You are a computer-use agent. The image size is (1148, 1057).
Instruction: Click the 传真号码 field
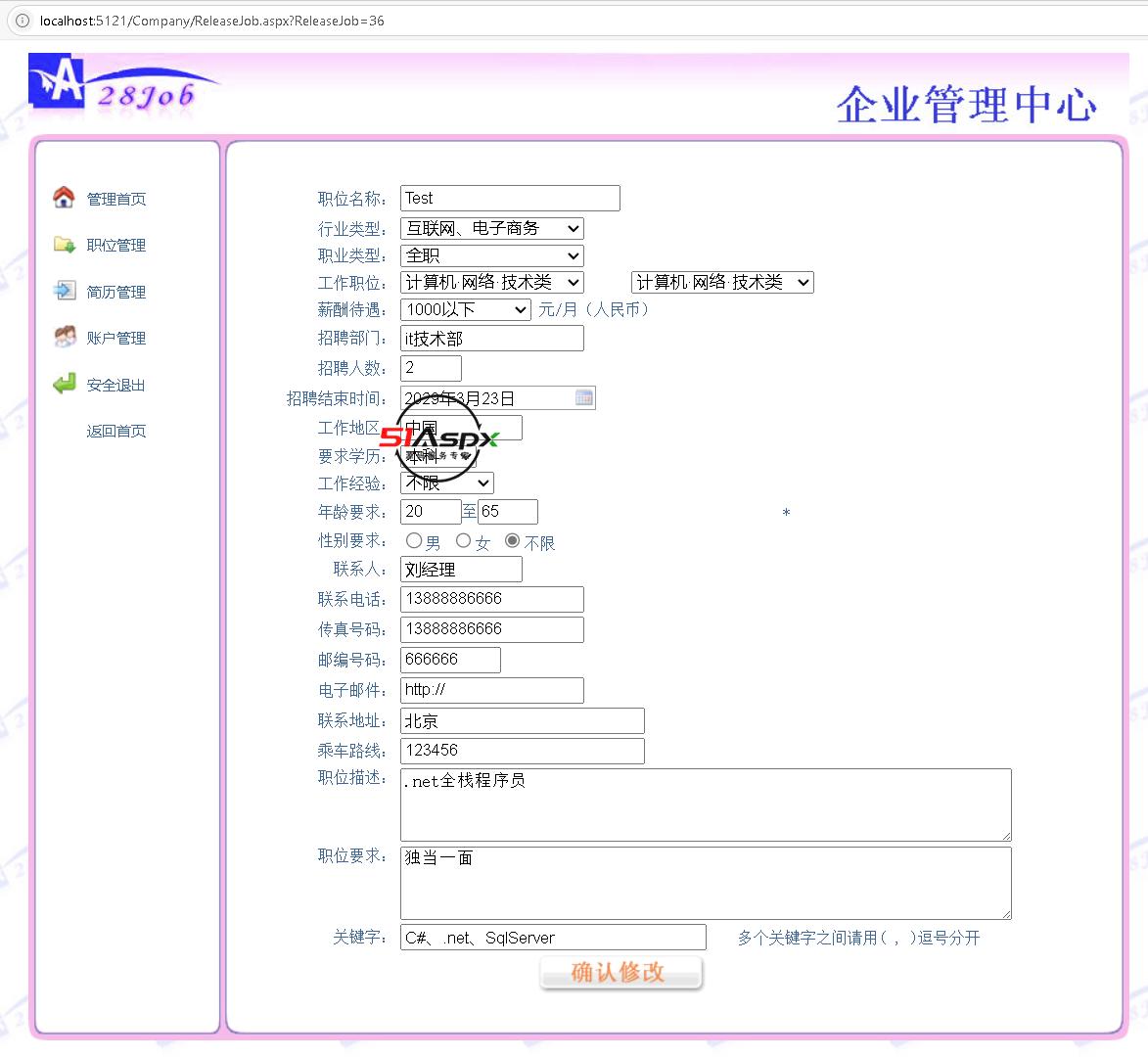tap(492, 629)
